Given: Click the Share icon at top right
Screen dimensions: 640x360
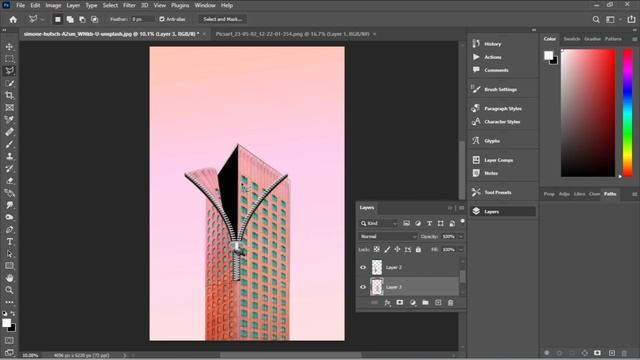Looking at the screenshot, I should 631,19.
